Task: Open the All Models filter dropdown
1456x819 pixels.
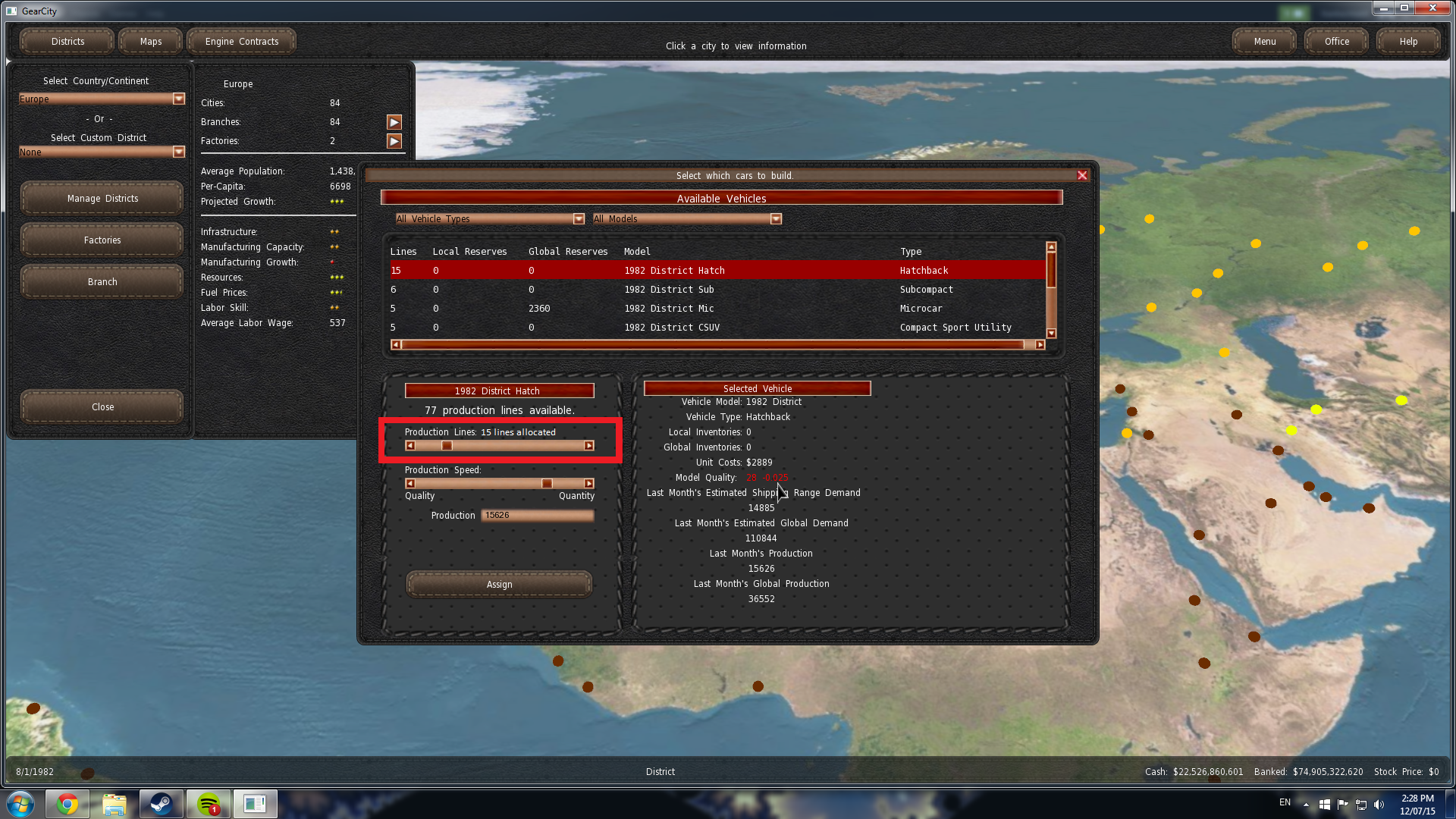Action: pyautogui.click(x=776, y=219)
